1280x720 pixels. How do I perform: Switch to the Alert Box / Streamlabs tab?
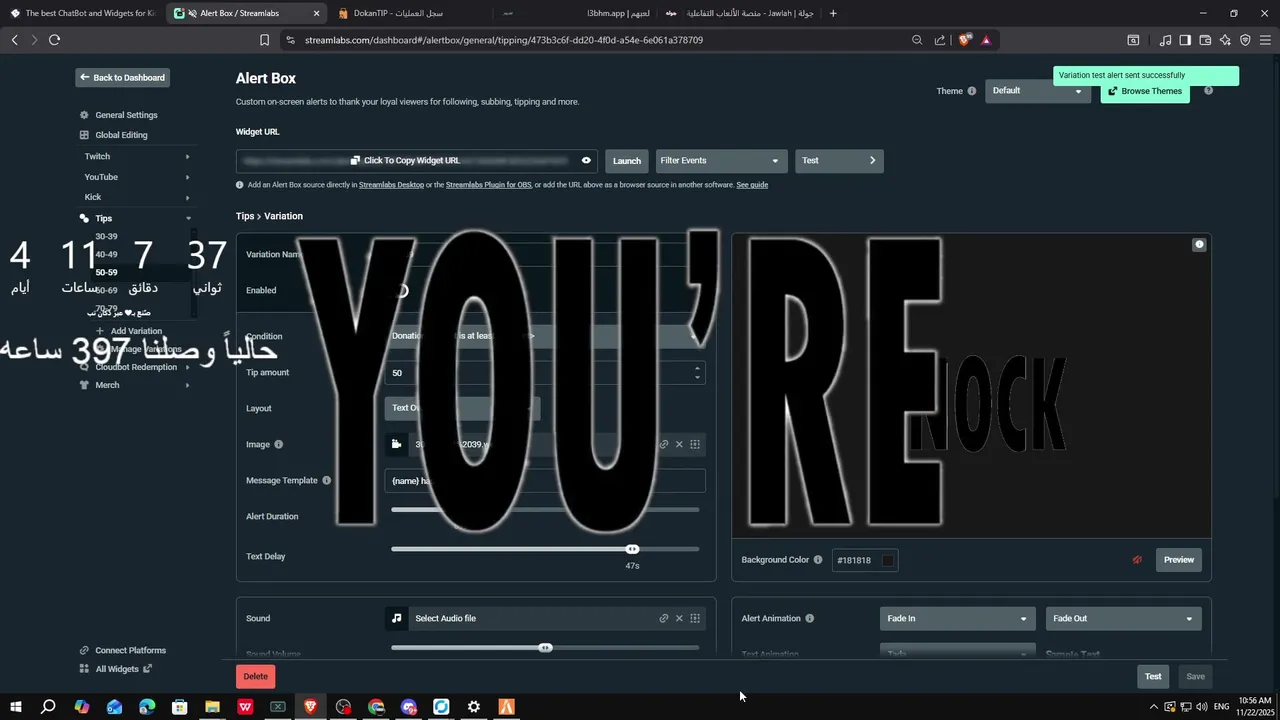(247, 13)
